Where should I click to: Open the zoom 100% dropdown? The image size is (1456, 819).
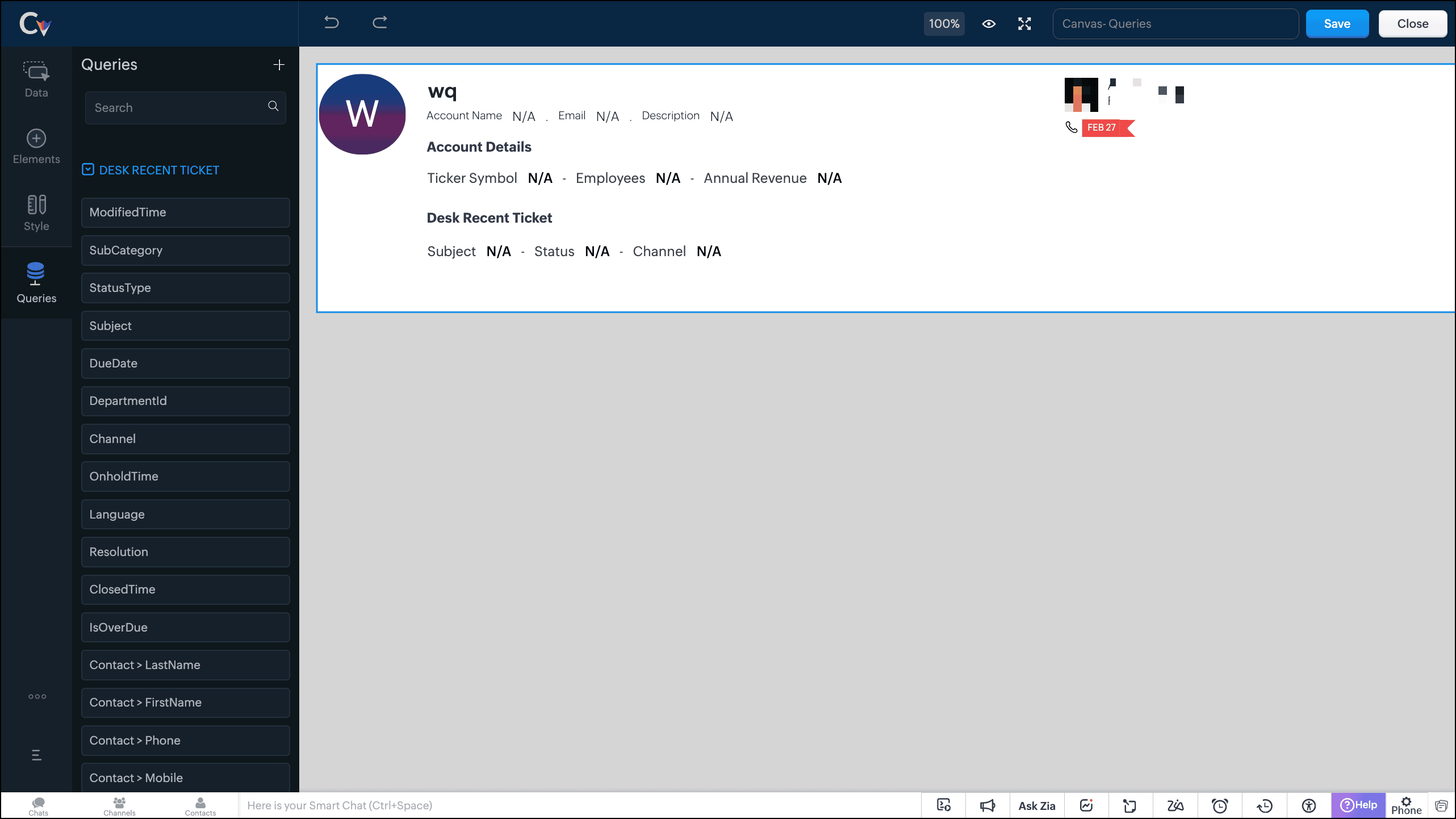click(x=944, y=24)
